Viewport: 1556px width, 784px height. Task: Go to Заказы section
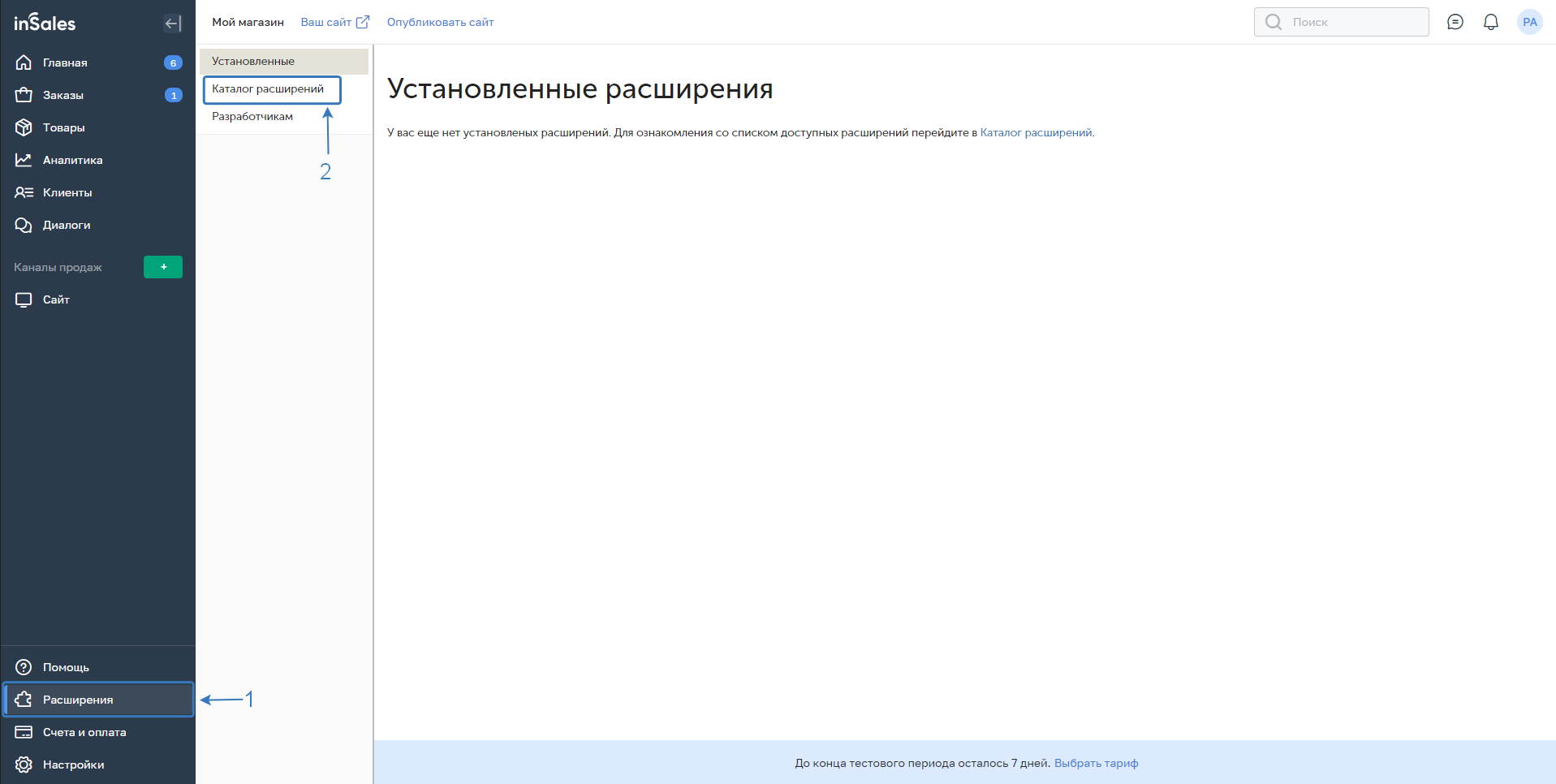coord(98,95)
